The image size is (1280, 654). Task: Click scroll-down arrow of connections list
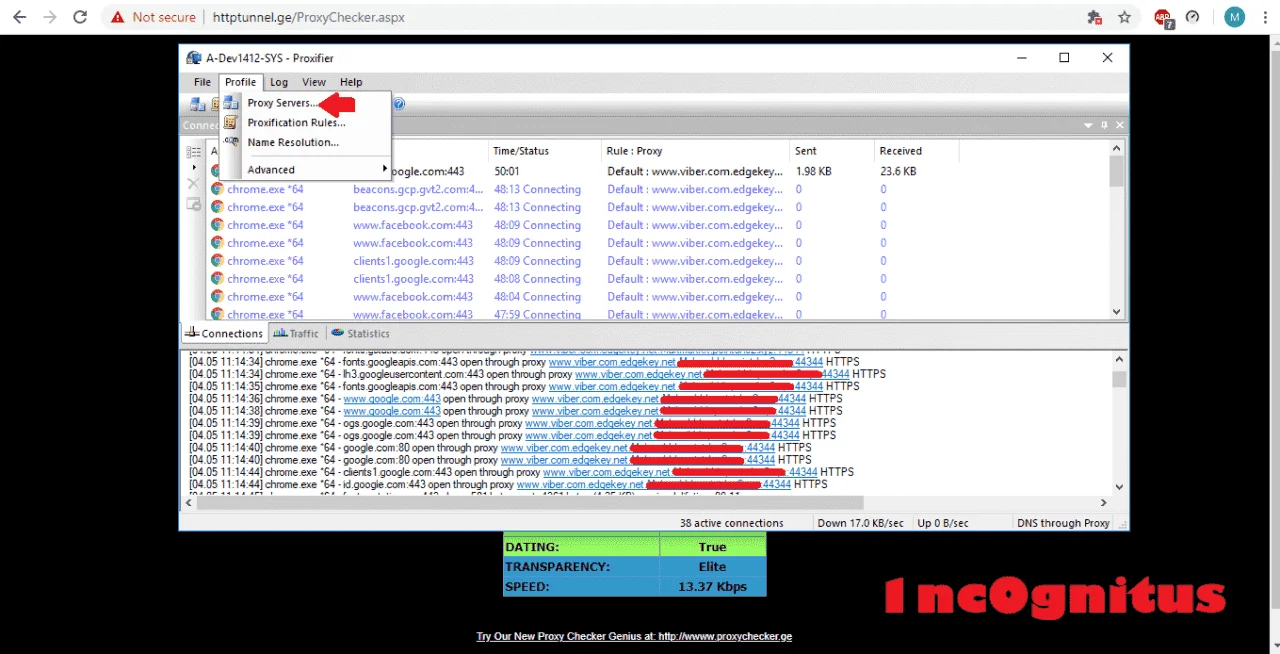[1117, 312]
